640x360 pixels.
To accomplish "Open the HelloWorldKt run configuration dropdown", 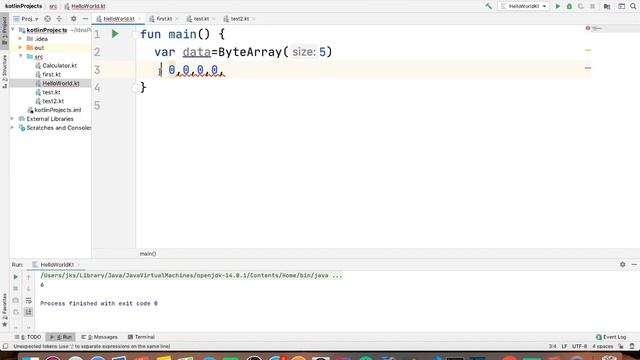I will pyautogui.click(x=524, y=6).
